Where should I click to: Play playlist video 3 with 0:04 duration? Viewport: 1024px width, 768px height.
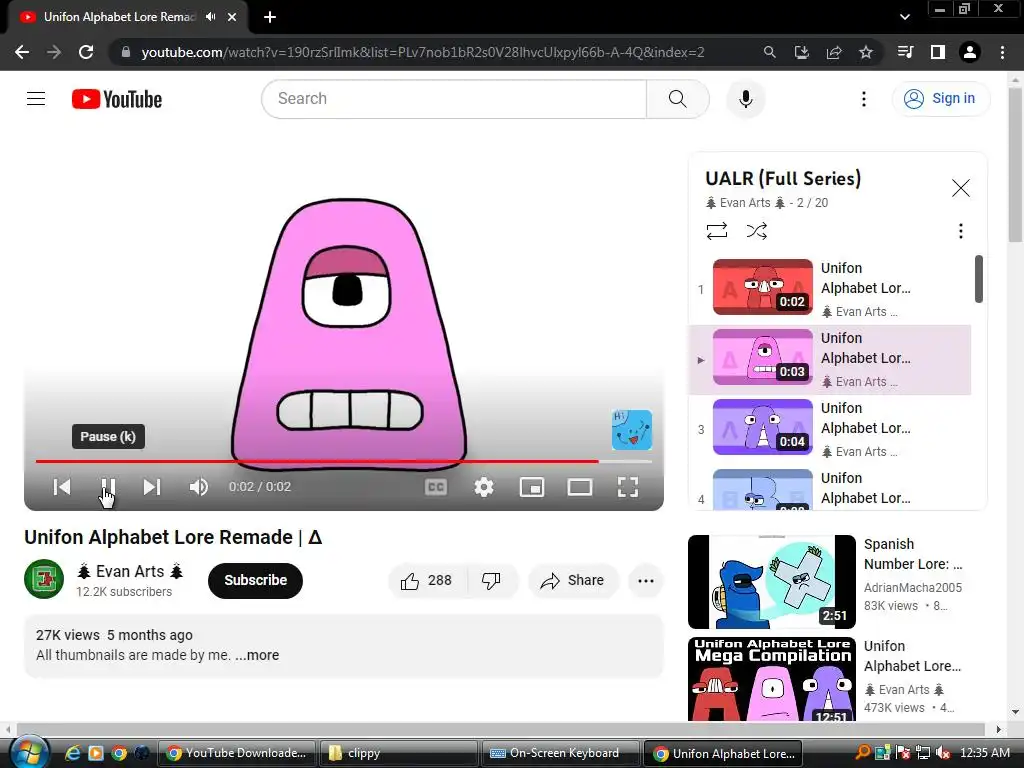(x=829, y=429)
